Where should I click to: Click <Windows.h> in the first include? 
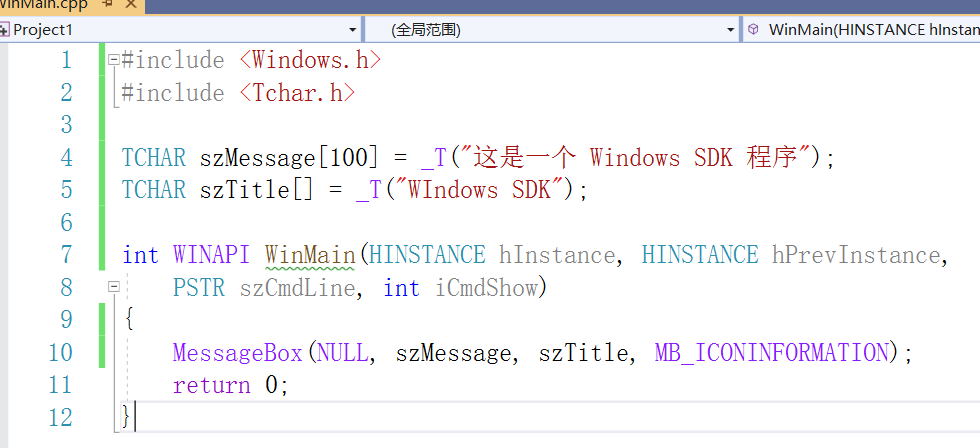310,61
